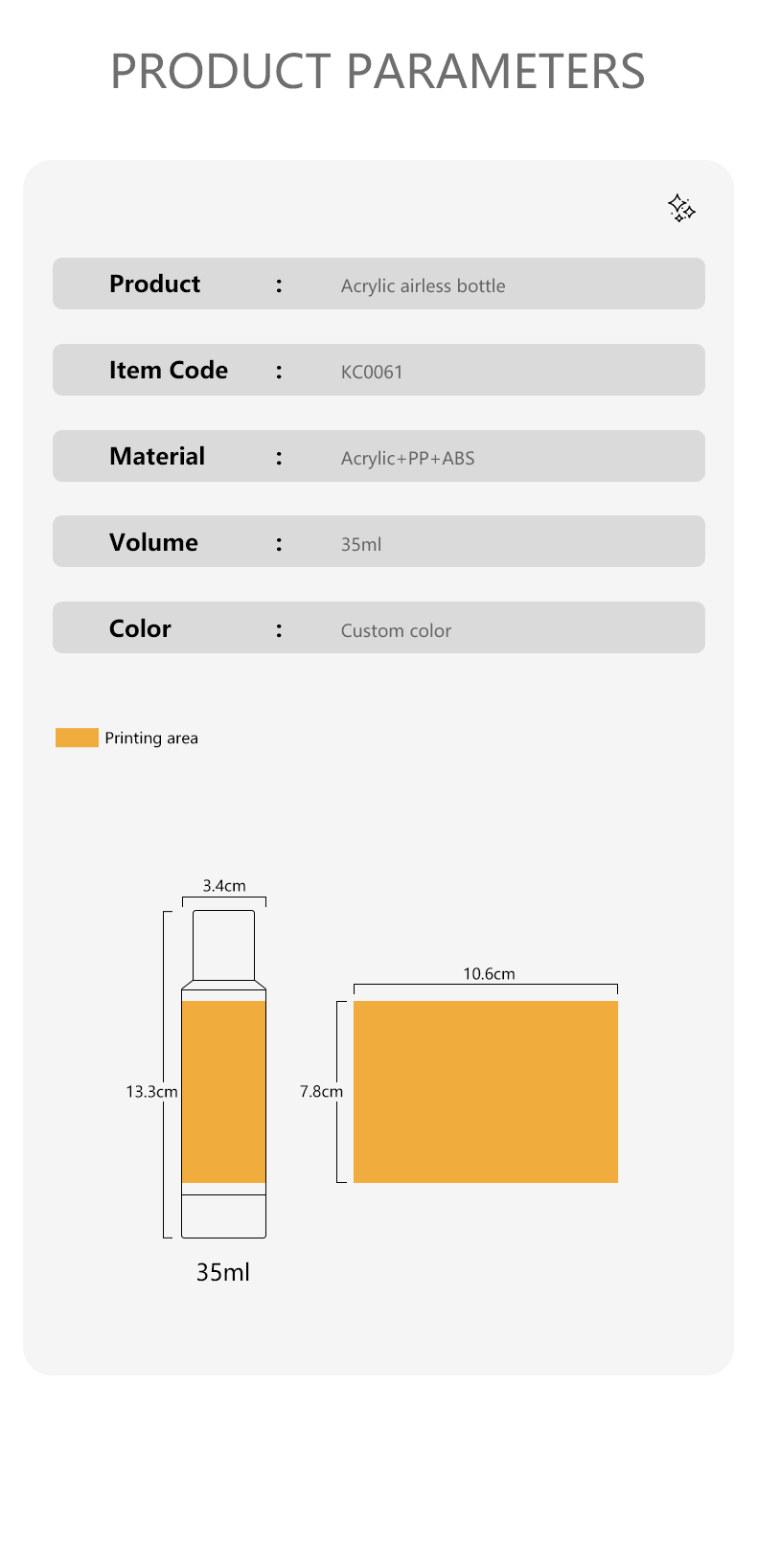Click the 3.4cm cap width label
The image size is (757, 1568).
click(x=224, y=886)
